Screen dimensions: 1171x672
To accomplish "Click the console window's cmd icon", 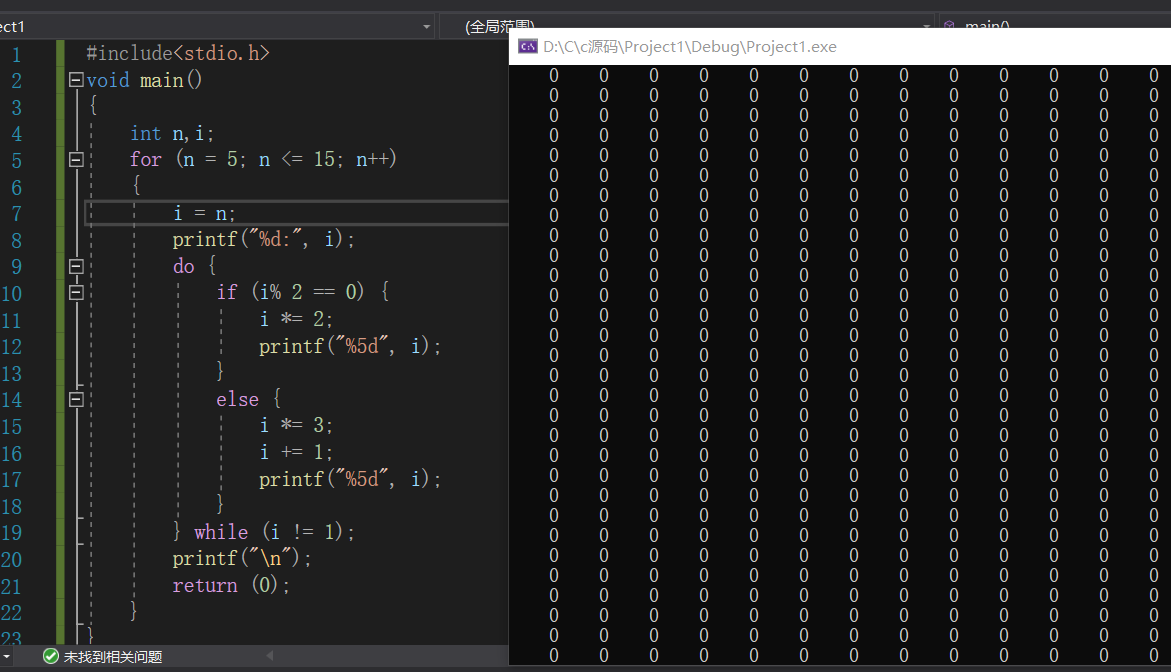I will [528, 47].
